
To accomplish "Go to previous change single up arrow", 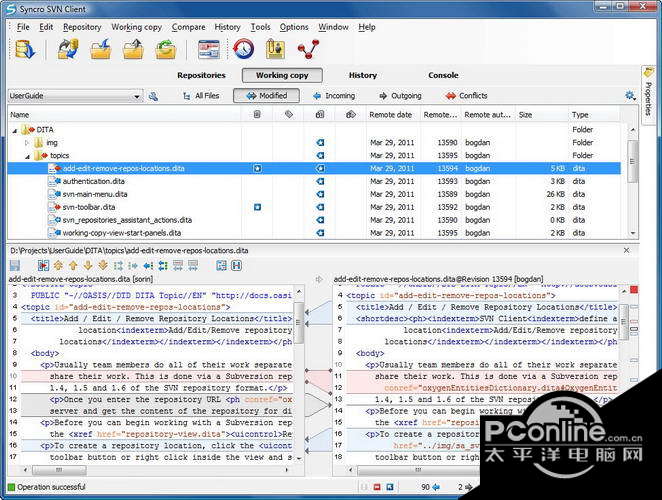I will pos(73,266).
